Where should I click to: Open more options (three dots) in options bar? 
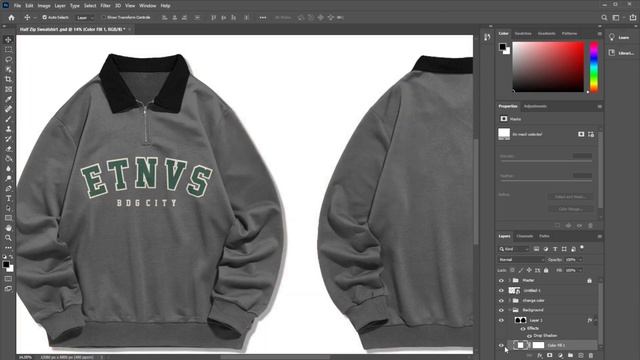[263, 18]
